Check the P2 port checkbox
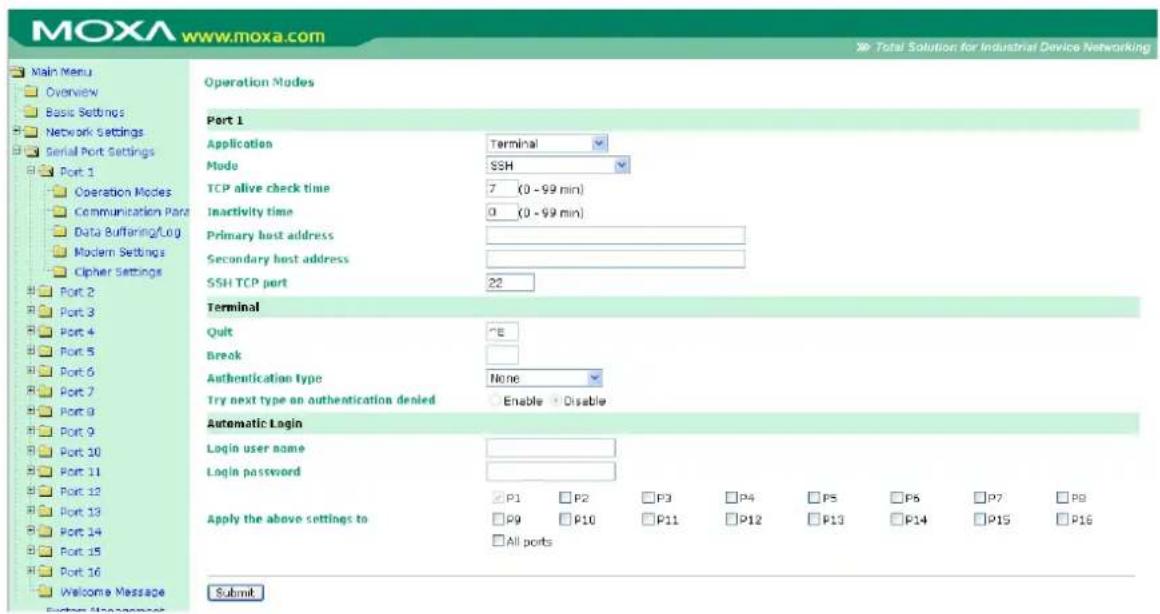This screenshot has width=1160, height=614. click(x=565, y=498)
